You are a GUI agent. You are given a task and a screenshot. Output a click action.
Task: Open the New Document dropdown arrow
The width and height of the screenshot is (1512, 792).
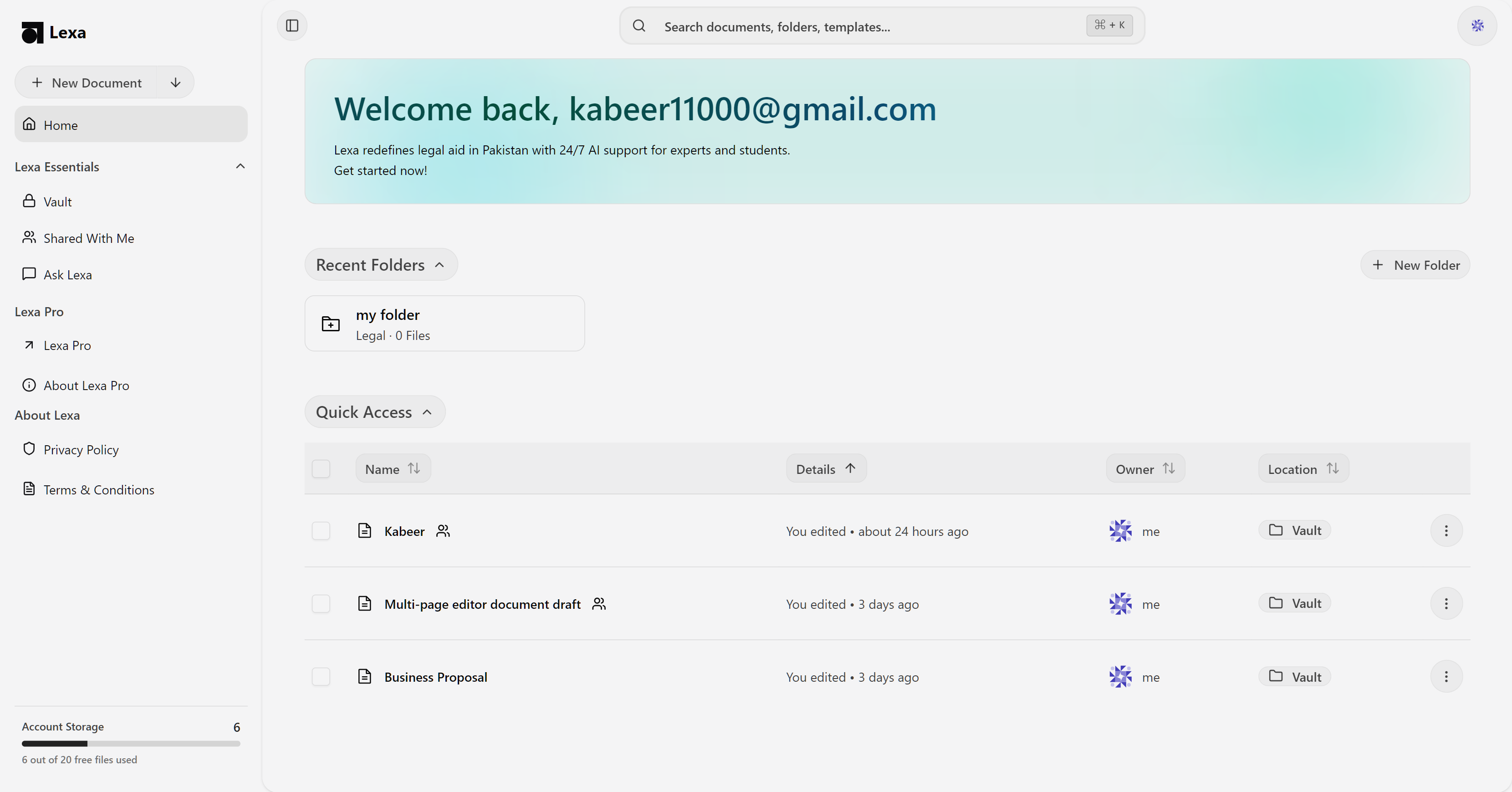[x=174, y=82]
